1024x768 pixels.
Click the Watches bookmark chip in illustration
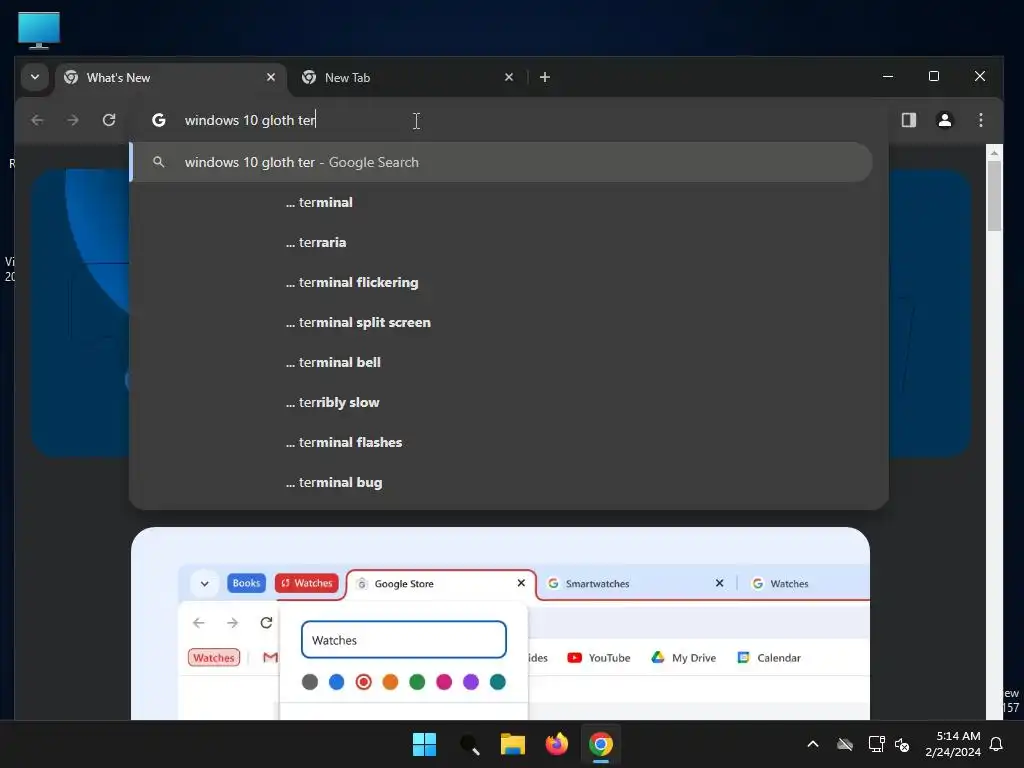pos(214,658)
